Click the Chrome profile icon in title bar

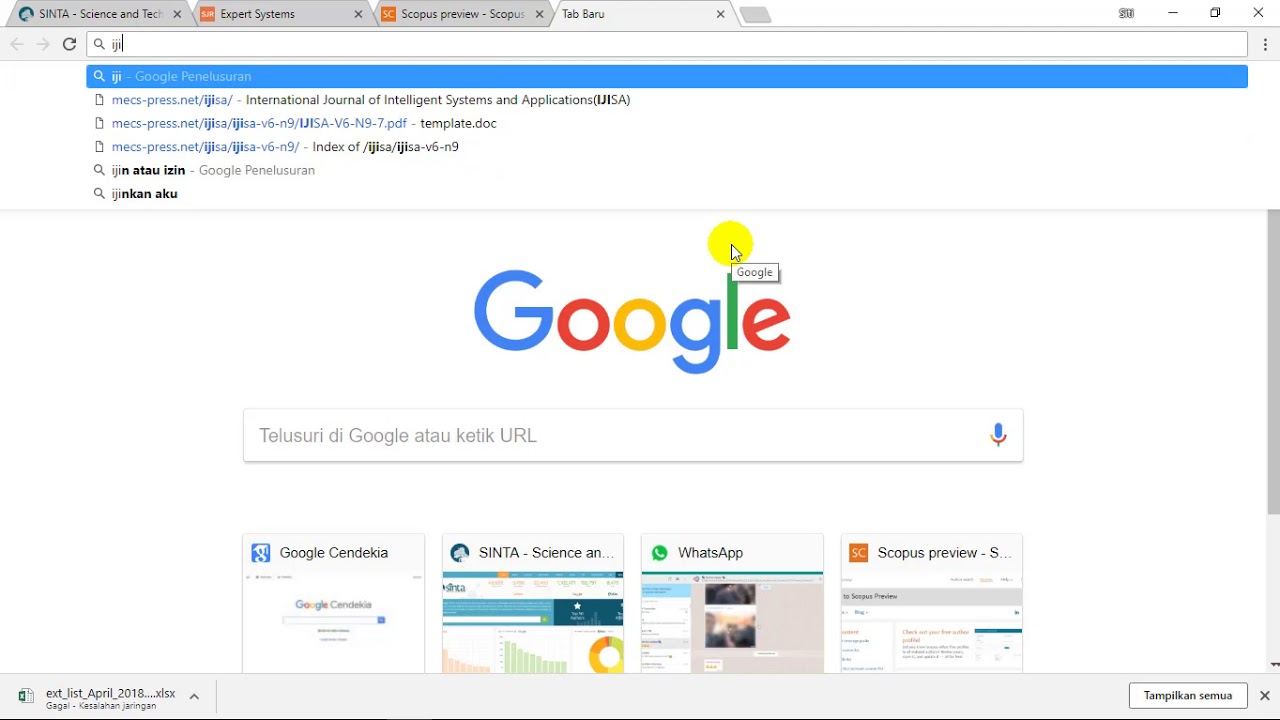[x=1127, y=14]
